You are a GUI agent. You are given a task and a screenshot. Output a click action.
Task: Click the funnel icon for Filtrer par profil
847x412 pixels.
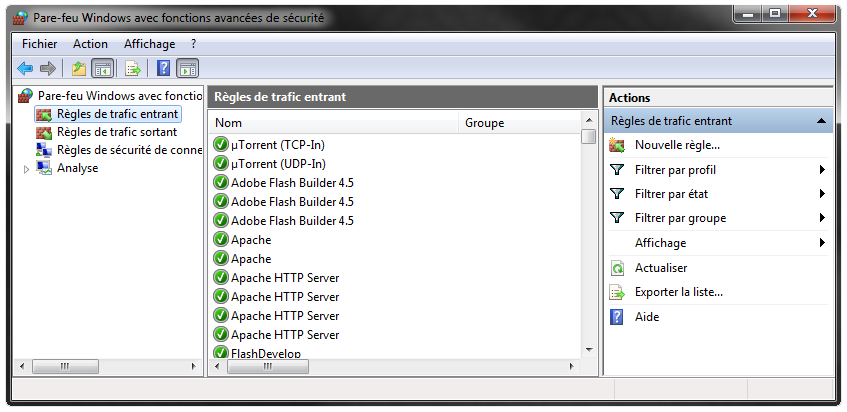pyautogui.click(x=617, y=170)
